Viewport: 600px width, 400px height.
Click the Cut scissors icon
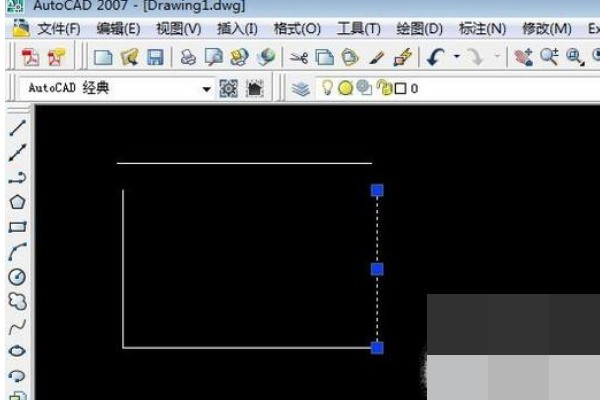point(299,58)
